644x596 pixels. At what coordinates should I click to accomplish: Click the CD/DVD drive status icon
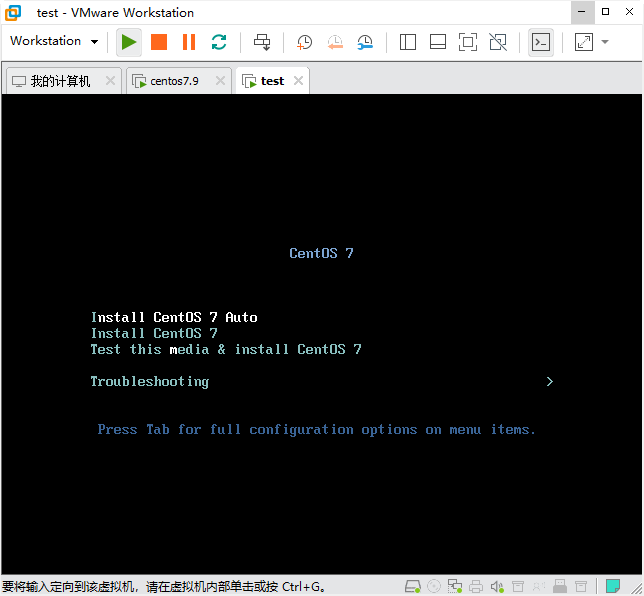(x=434, y=586)
